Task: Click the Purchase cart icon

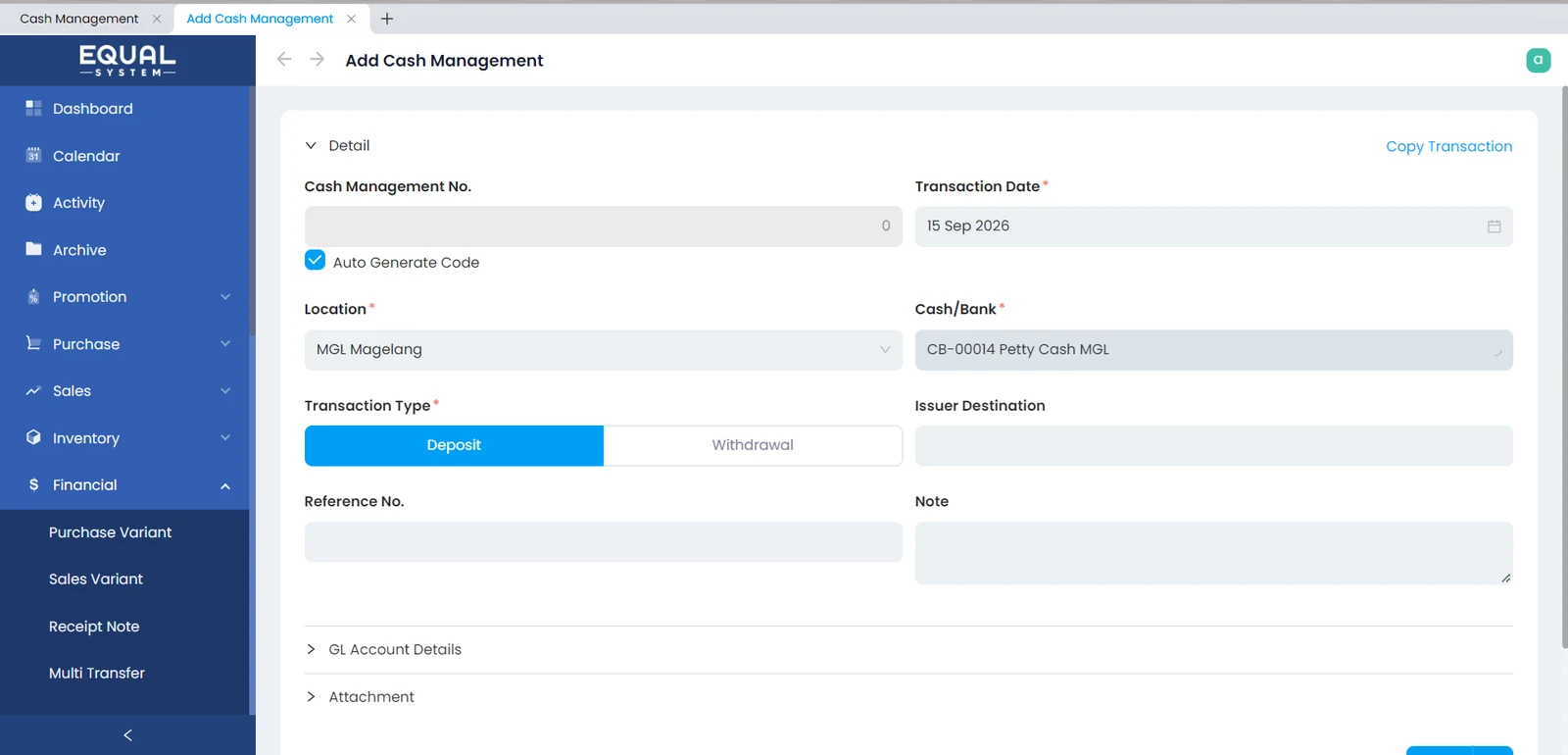Action: [x=33, y=343]
